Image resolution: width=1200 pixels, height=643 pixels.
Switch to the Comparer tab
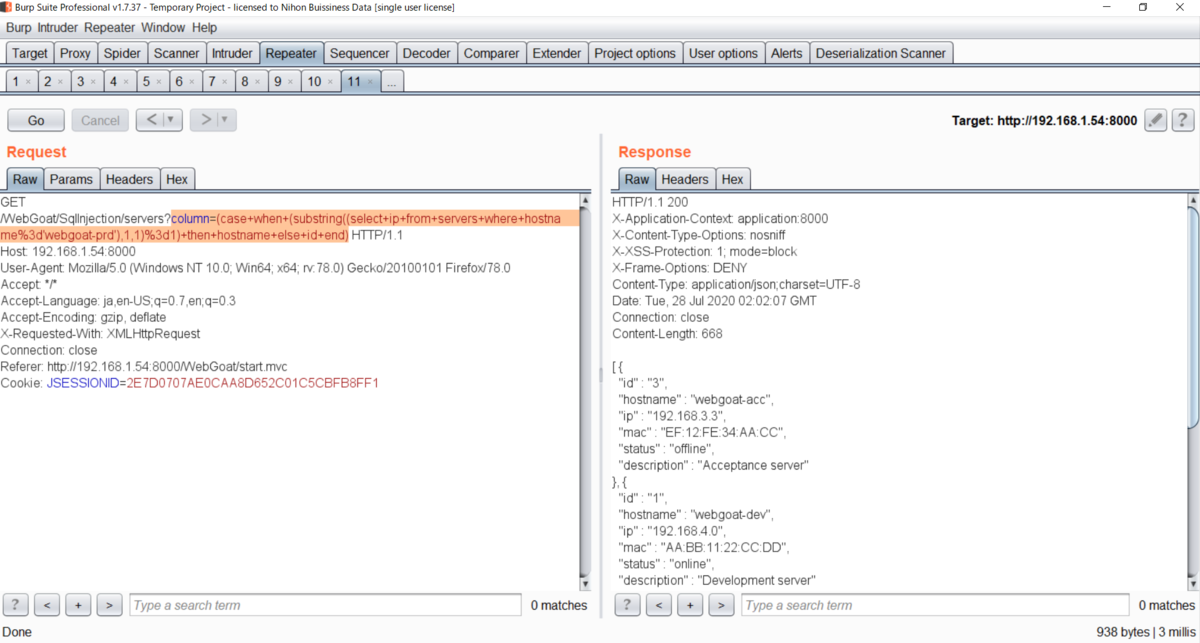(492, 53)
